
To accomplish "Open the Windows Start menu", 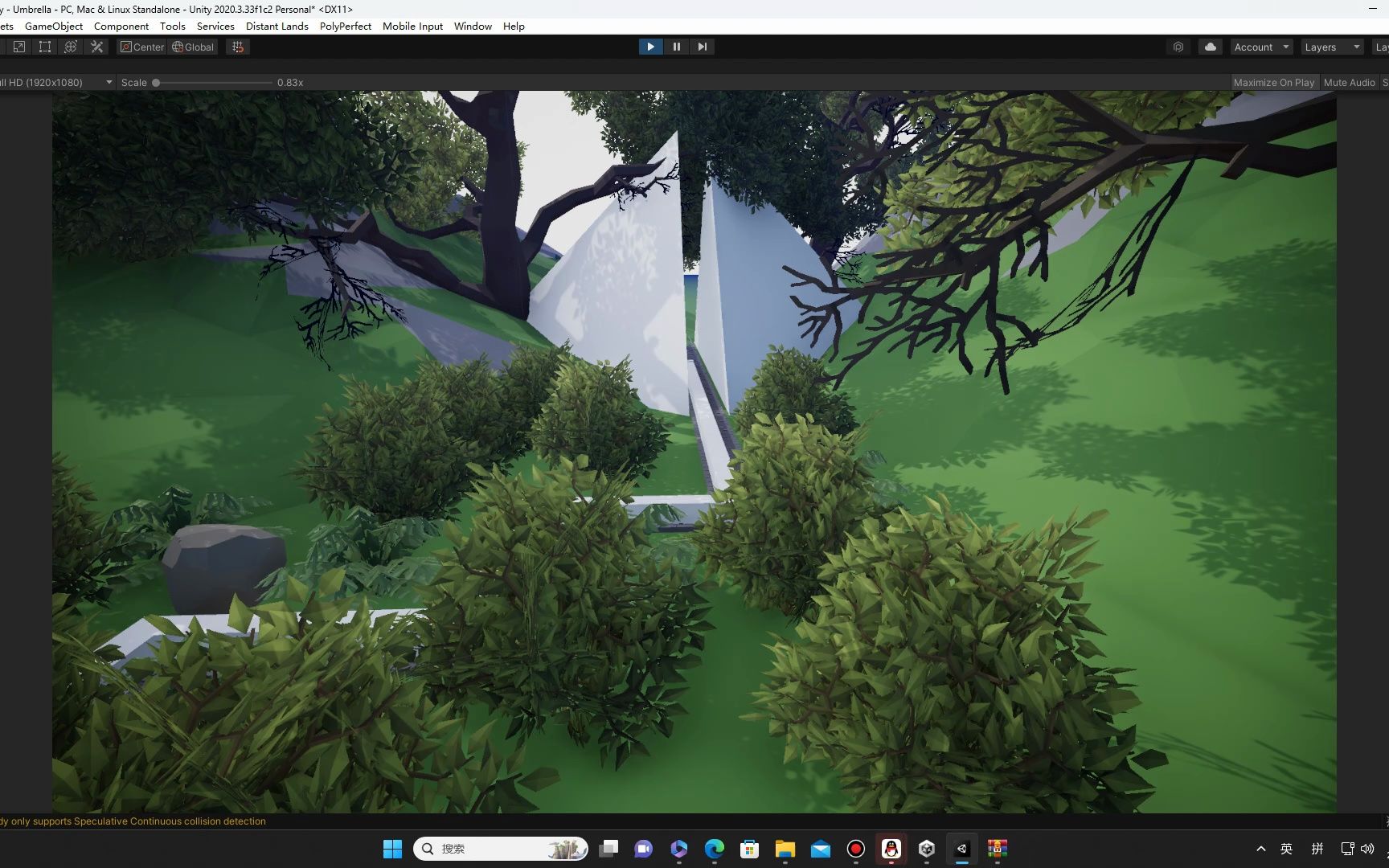I will 392,849.
